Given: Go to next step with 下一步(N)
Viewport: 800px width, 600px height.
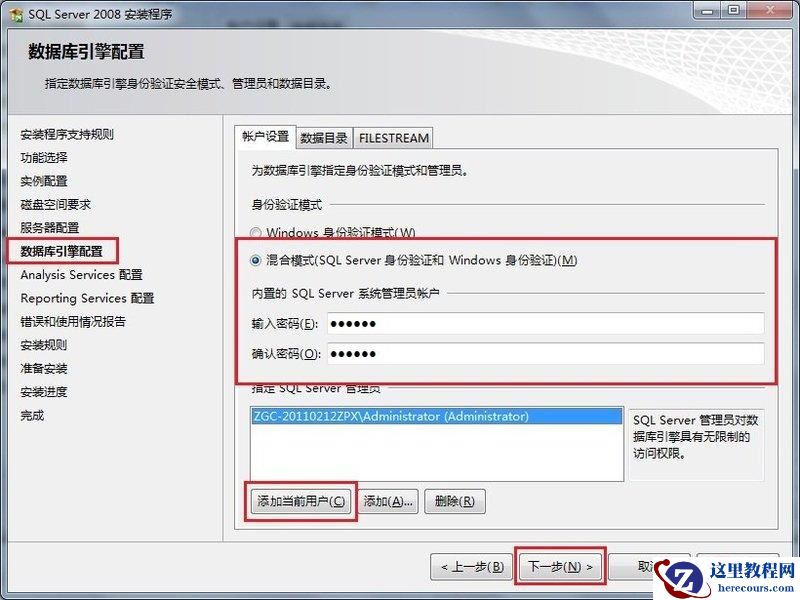Looking at the screenshot, I should coord(560,566).
